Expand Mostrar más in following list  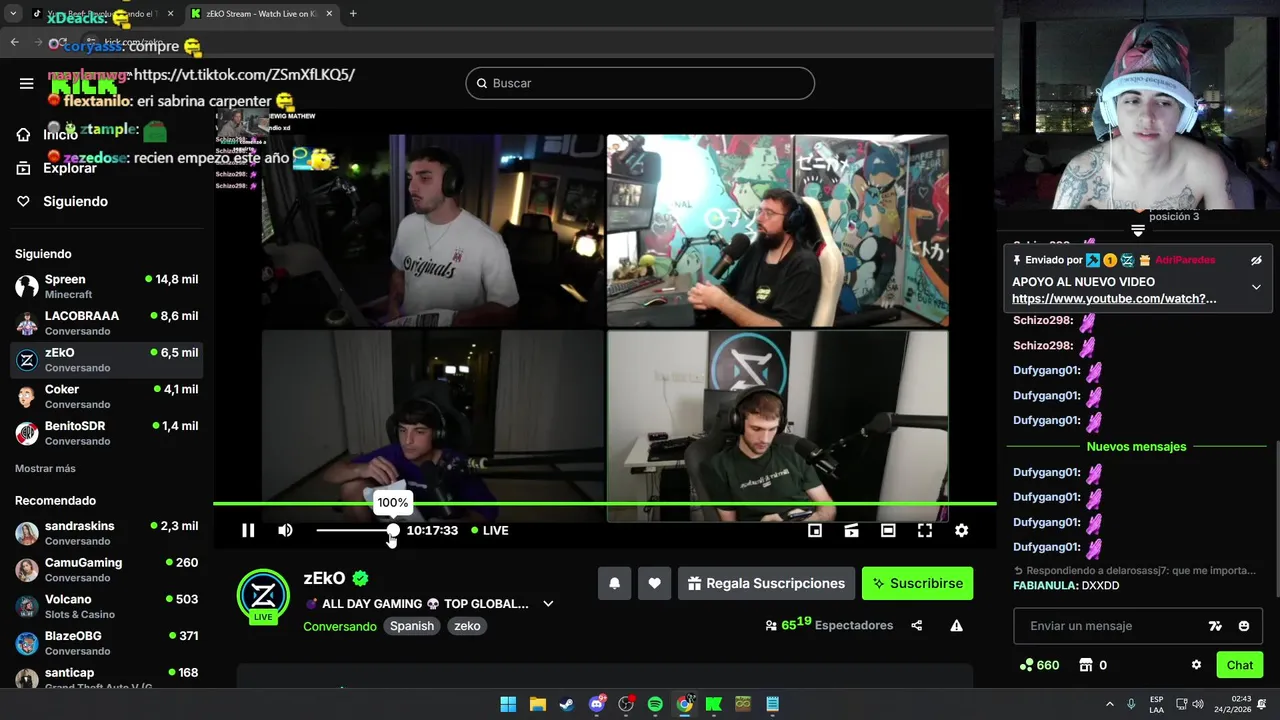(45, 468)
